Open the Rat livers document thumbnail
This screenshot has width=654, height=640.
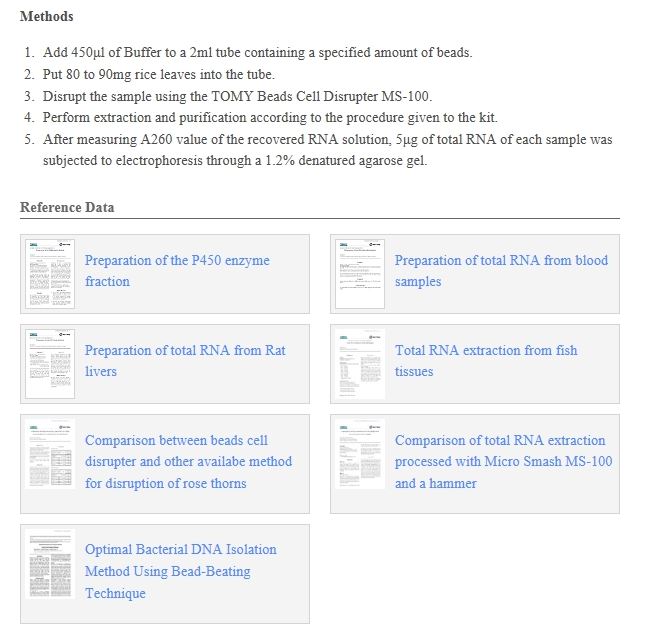(x=50, y=364)
